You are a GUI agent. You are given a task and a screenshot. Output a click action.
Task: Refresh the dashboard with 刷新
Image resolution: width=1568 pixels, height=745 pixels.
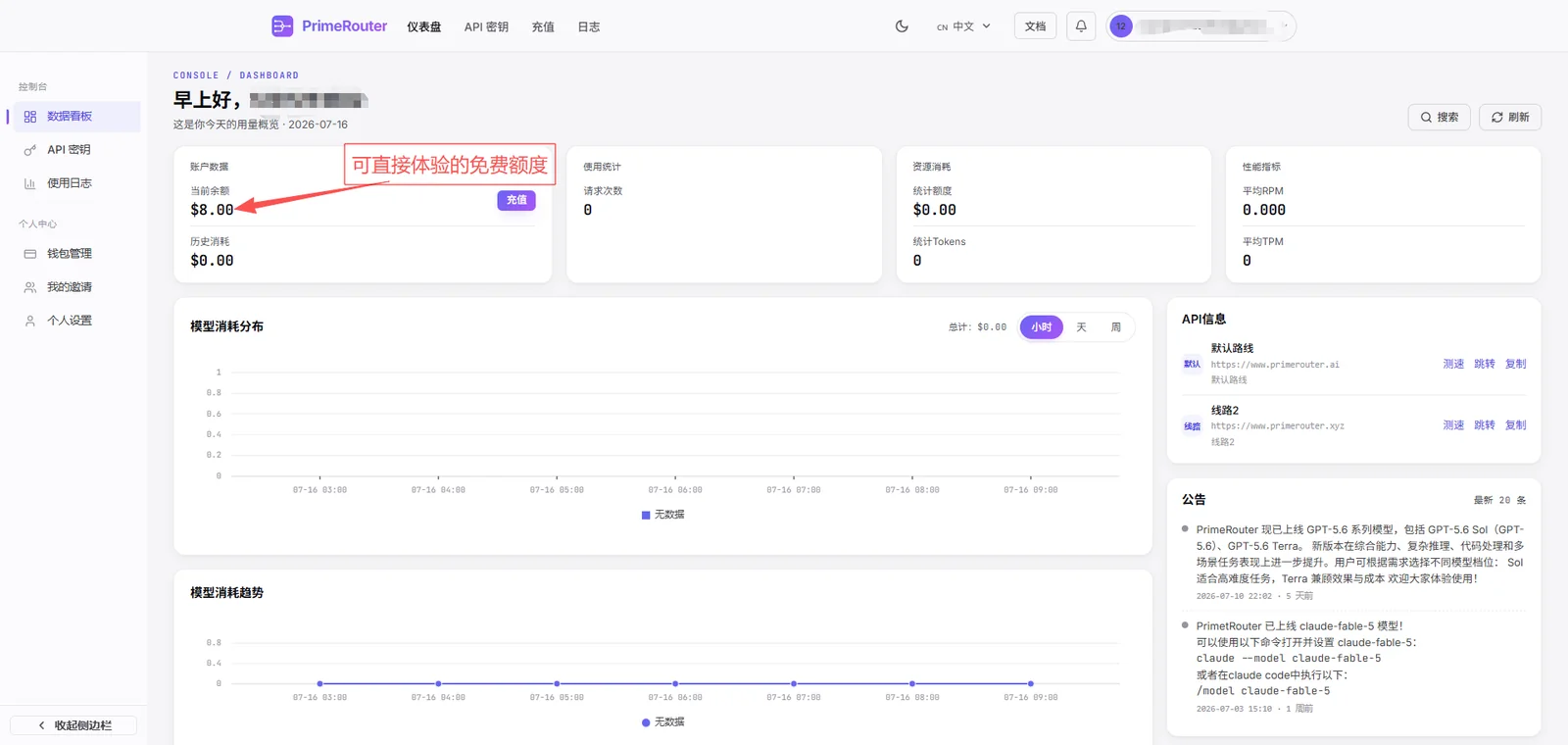1510,117
